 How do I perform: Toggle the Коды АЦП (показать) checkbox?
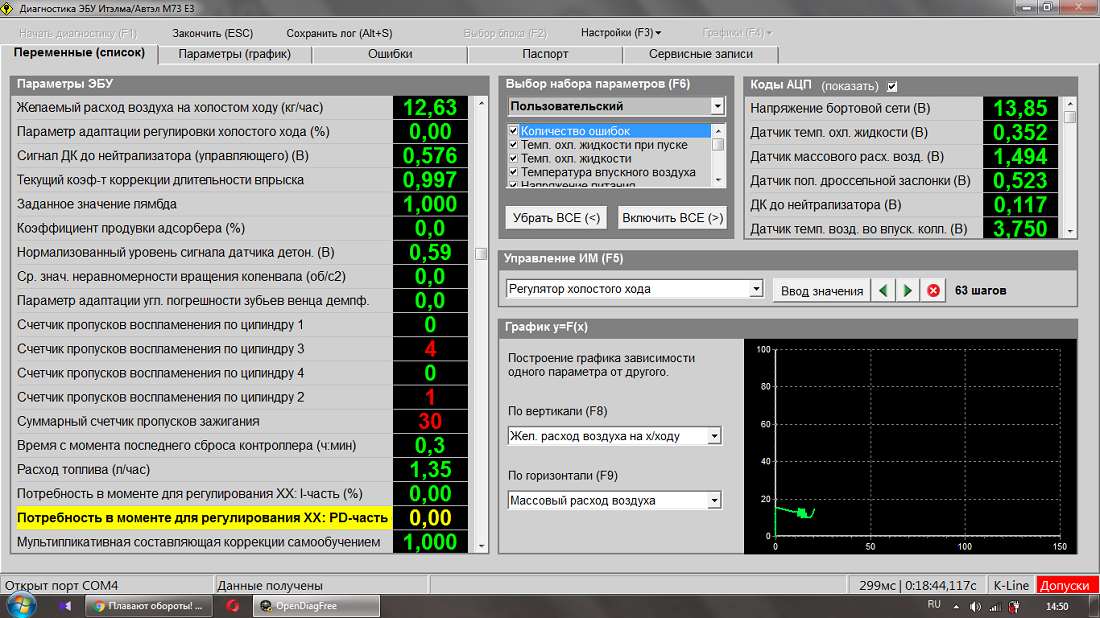[x=892, y=86]
